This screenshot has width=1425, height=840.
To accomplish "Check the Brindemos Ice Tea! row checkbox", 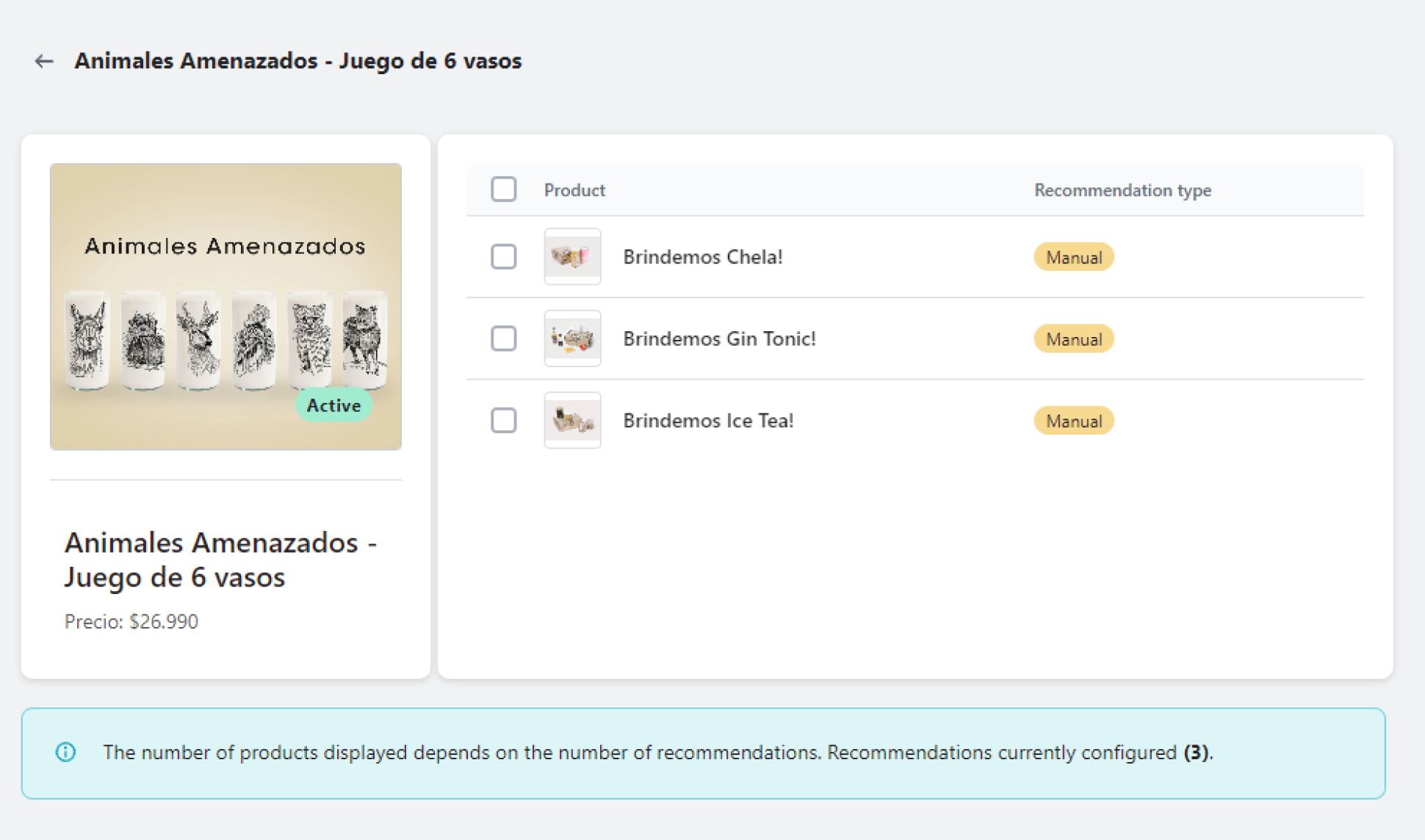I will point(503,421).
